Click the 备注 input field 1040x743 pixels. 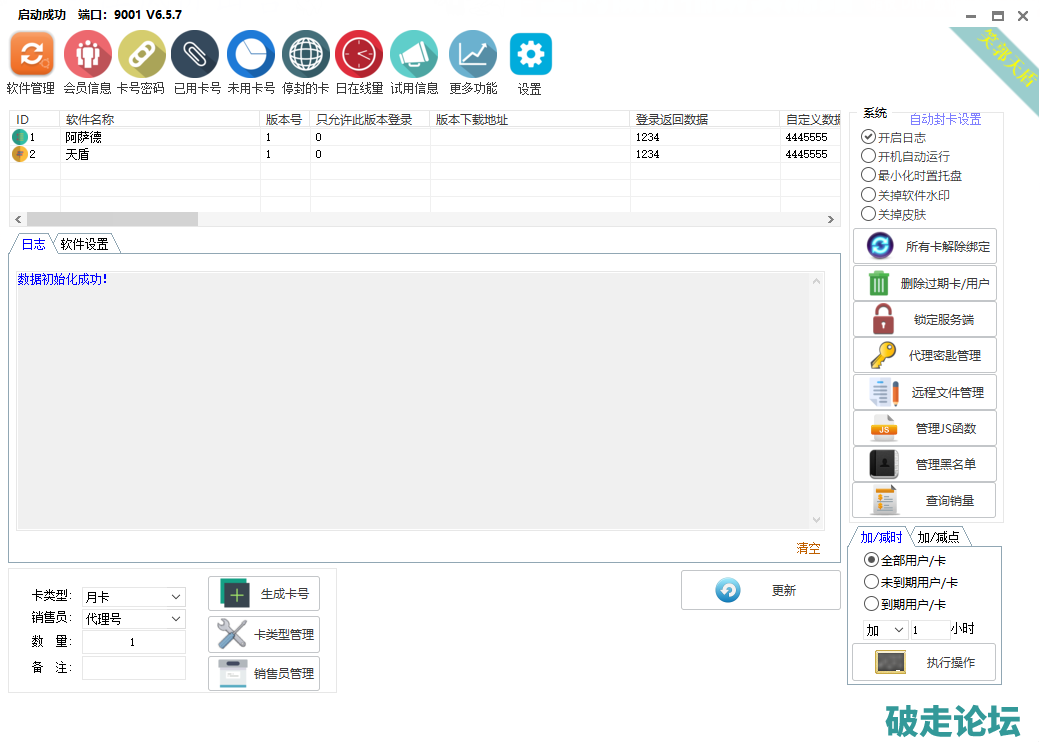click(x=133, y=668)
